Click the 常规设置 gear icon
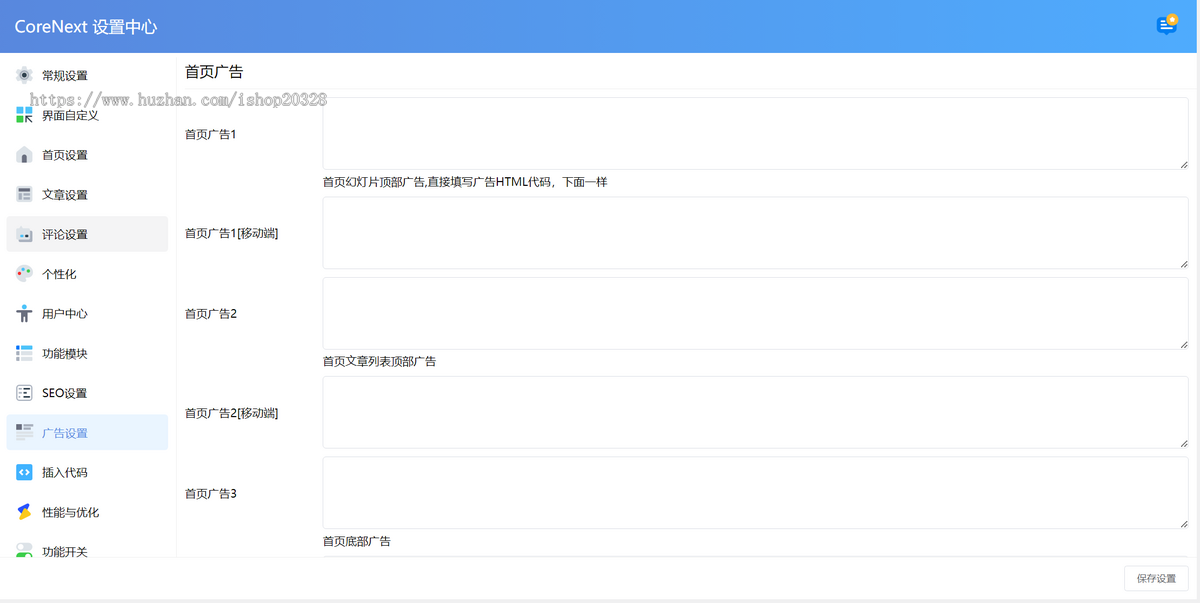 click(x=25, y=75)
